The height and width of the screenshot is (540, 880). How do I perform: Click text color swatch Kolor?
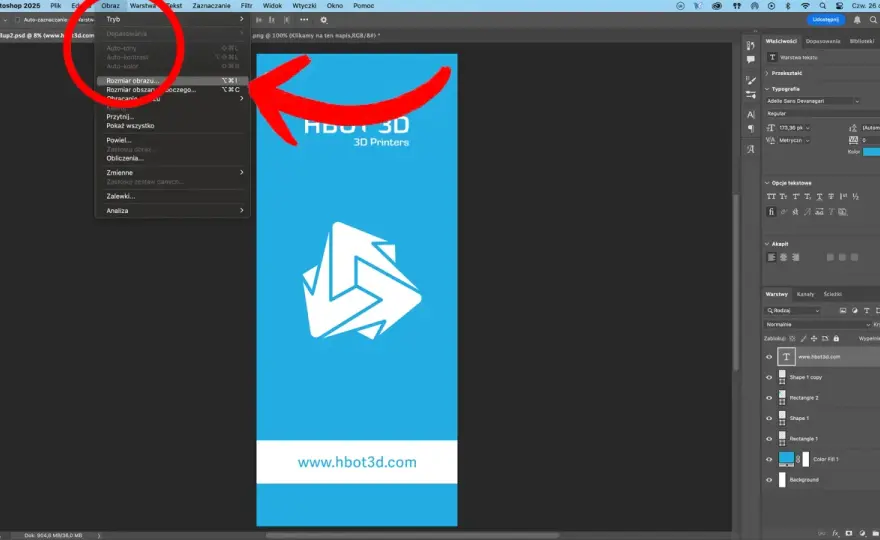point(872,152)
